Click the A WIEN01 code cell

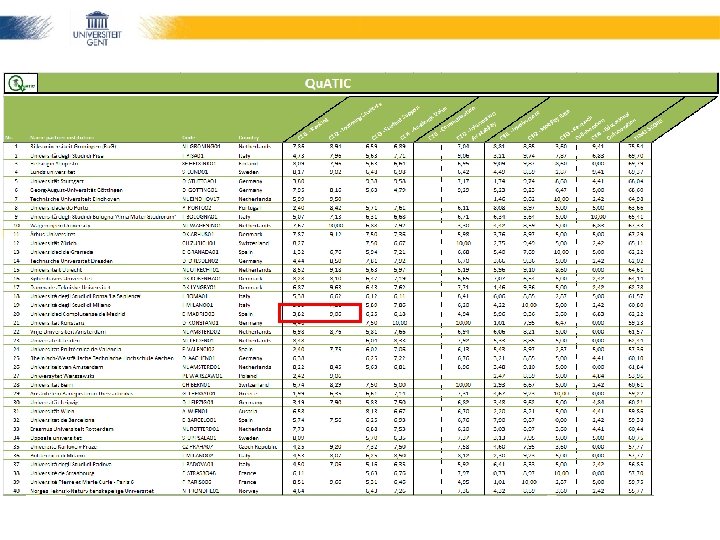[x=195, y=411]
